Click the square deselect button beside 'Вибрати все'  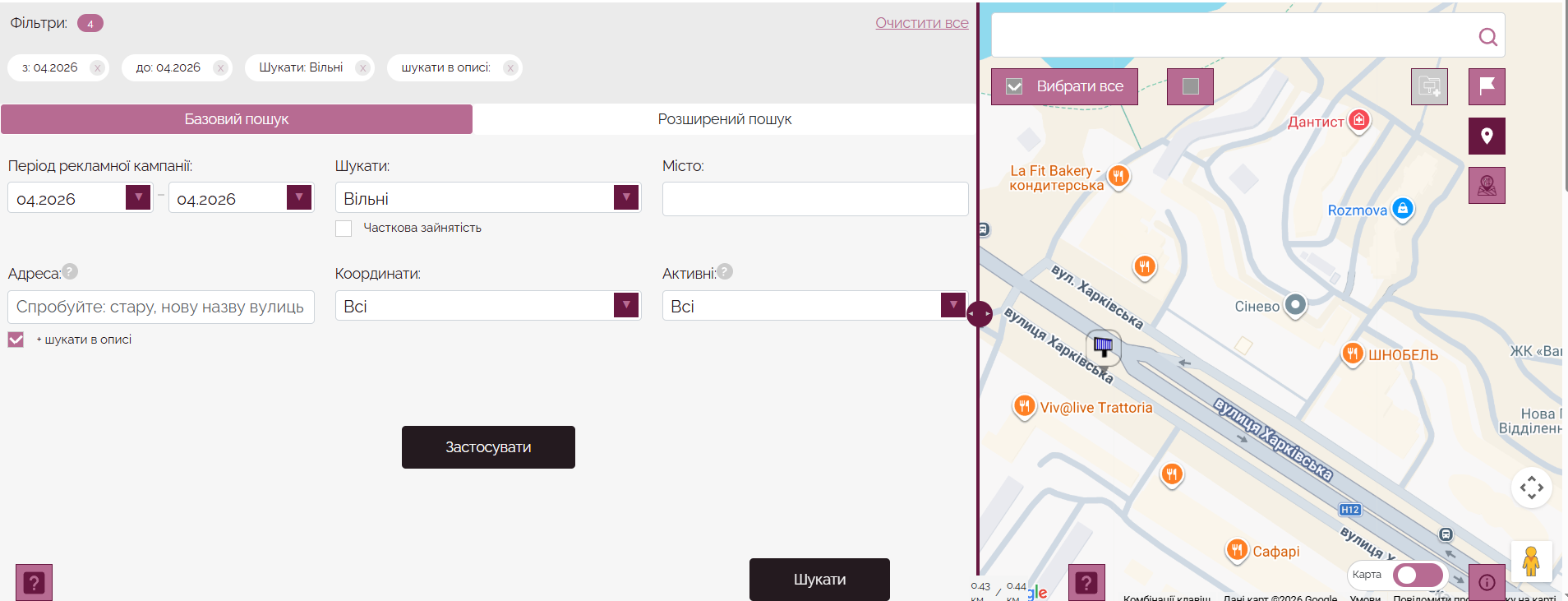click(x=1190, y=86)
